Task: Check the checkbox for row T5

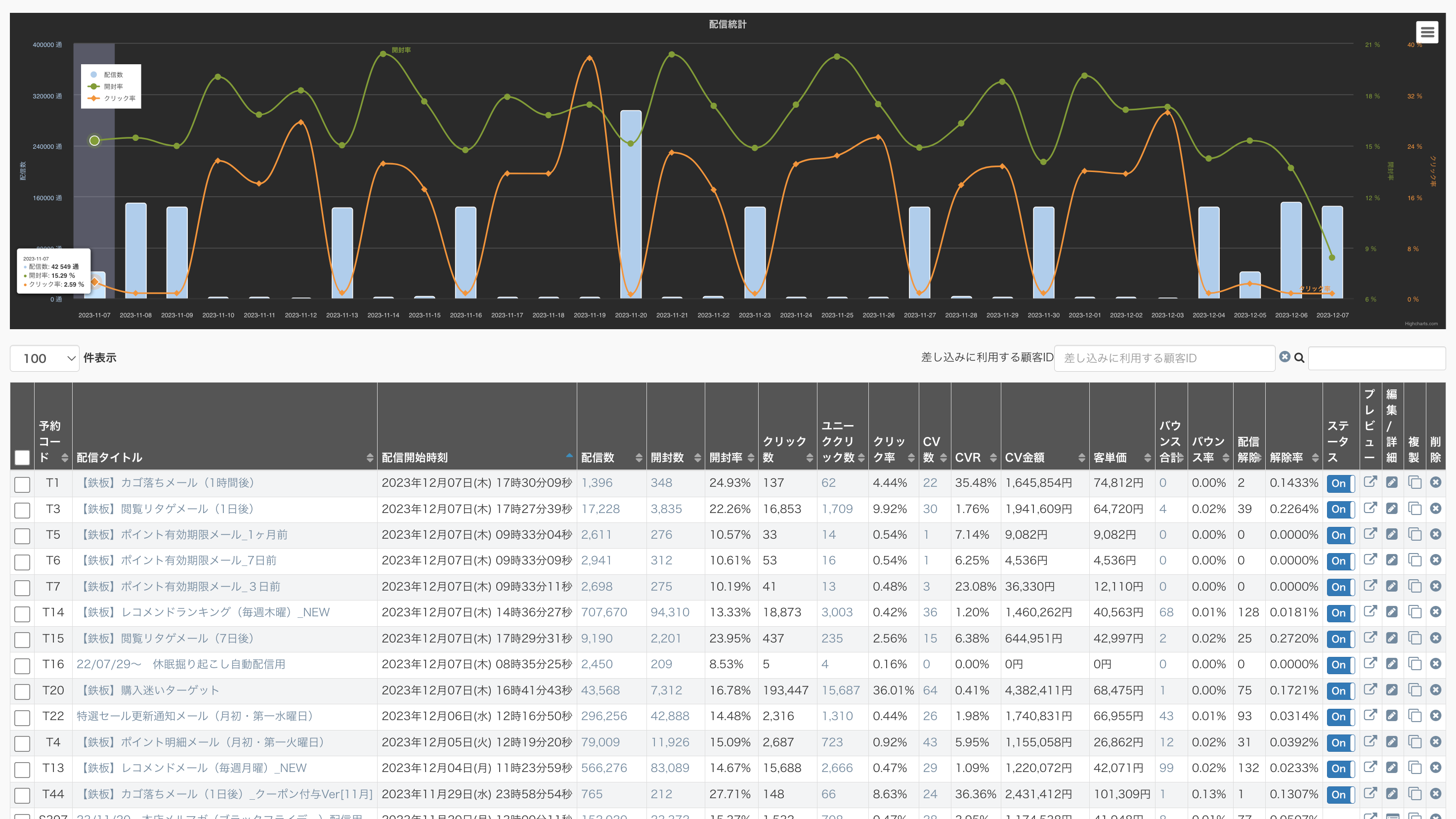Action: (x=22, y=536)
